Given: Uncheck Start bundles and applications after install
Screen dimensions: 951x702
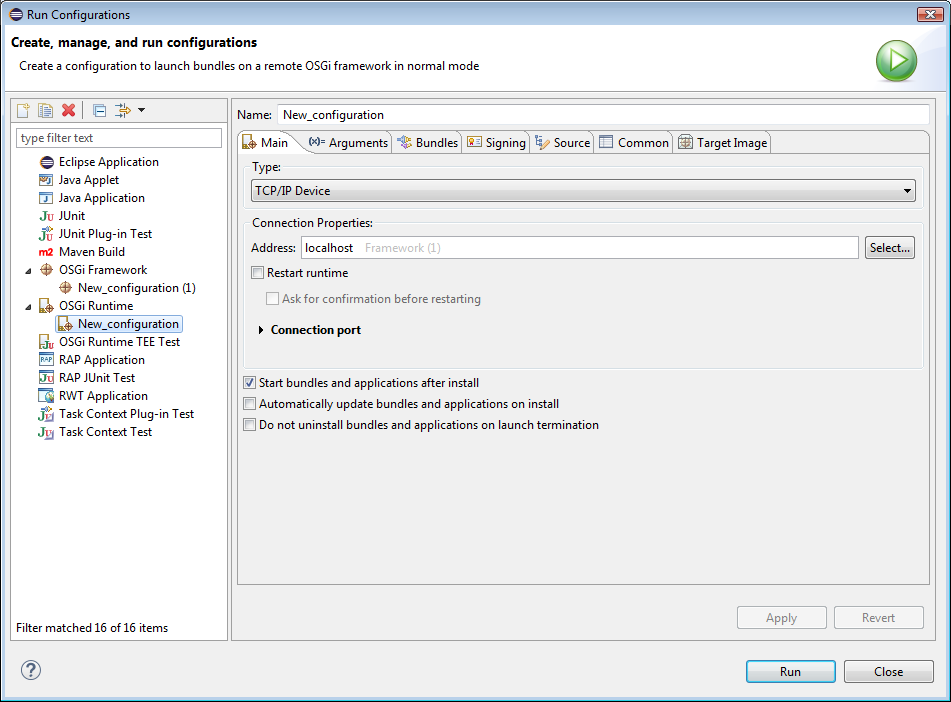Looking at the screenshot, I should (x=250, y=383).
